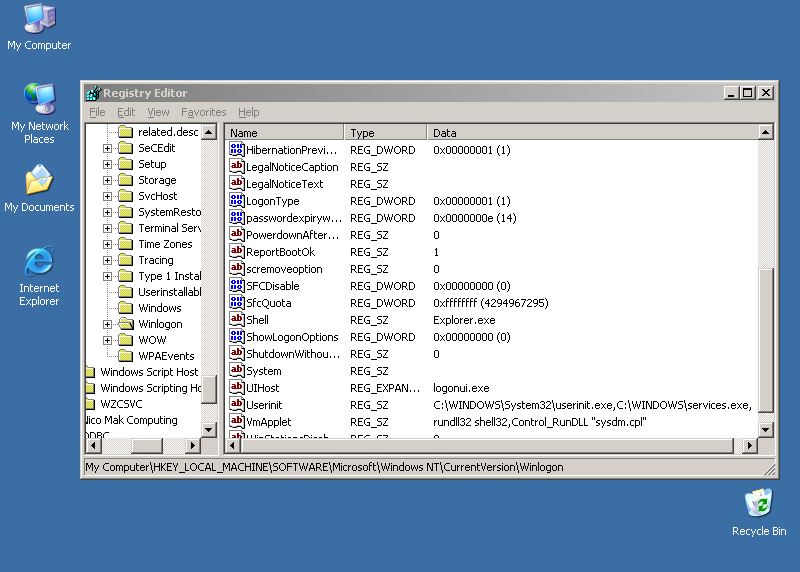The width and height of the screenshot is (800, 572).
Task: Click the logonui.exe data cell
Action: point(461,388)
